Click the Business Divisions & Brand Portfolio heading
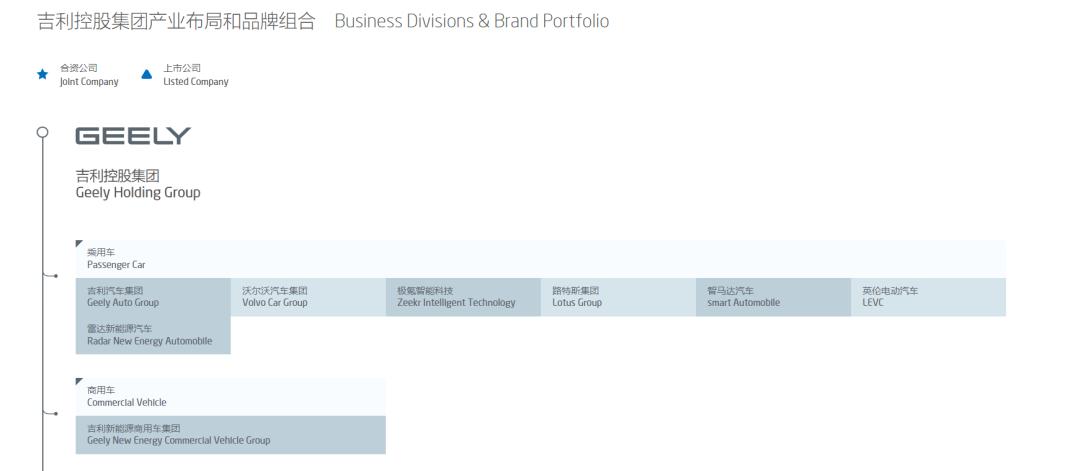The height and width of the screenshot is (471, 1080). point(472,21)
